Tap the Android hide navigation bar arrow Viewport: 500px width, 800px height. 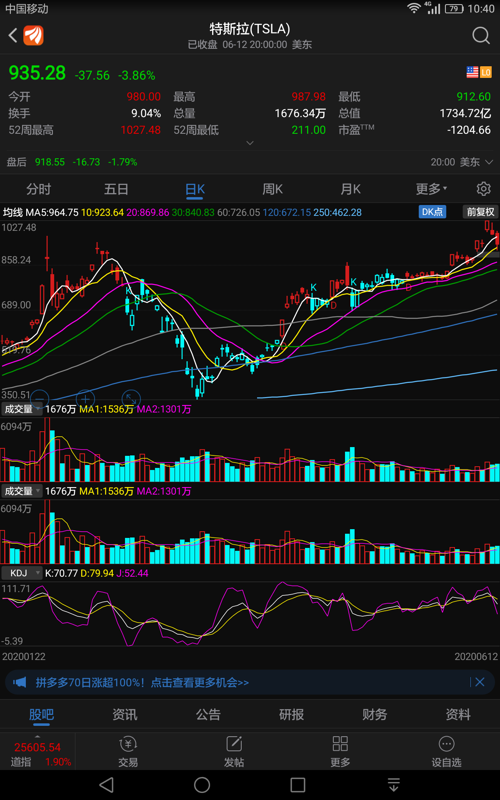pos(393,785)
